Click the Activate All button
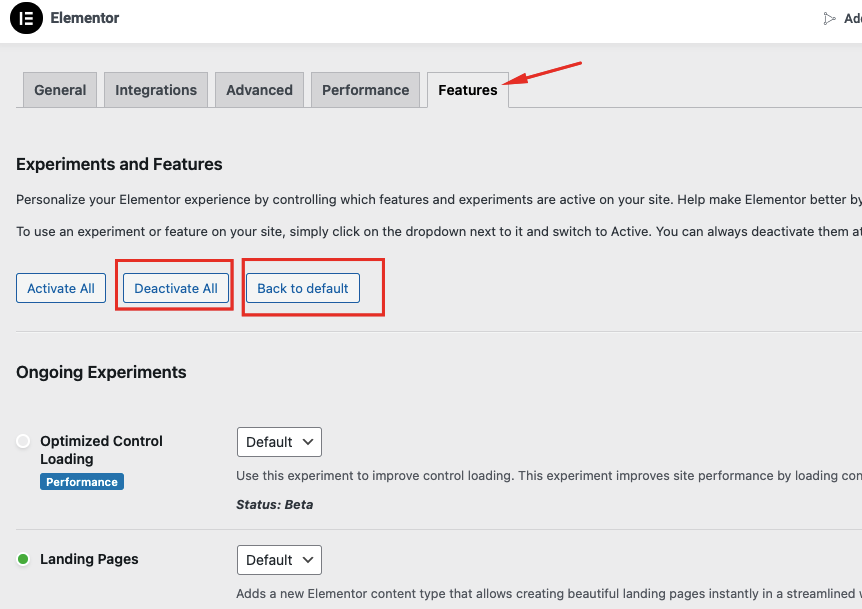Screen dimensions: 862x609 coord(60,287)
